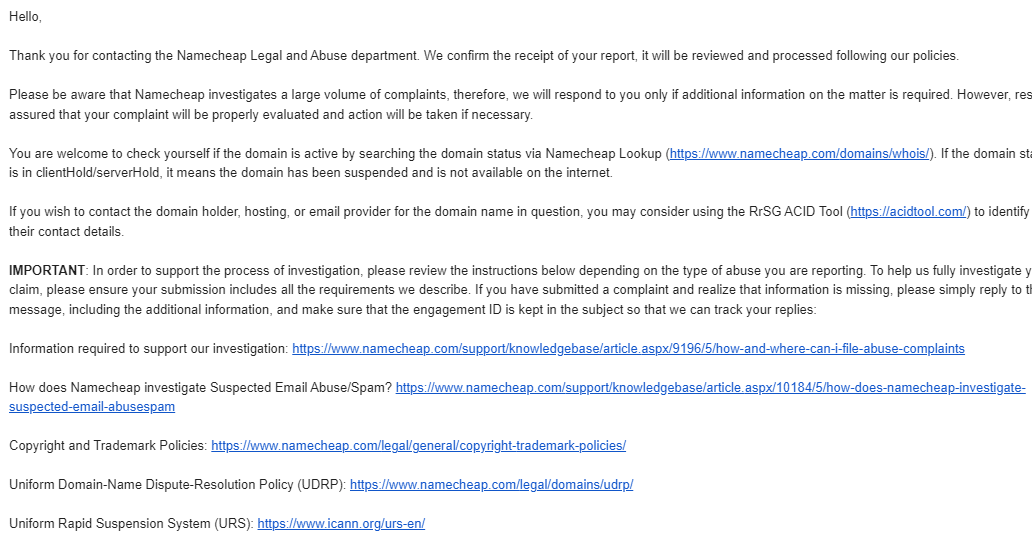This screenshot has width=1032, height=542.
Task: Open the acidtool.com link
Action: pos(908,212)
